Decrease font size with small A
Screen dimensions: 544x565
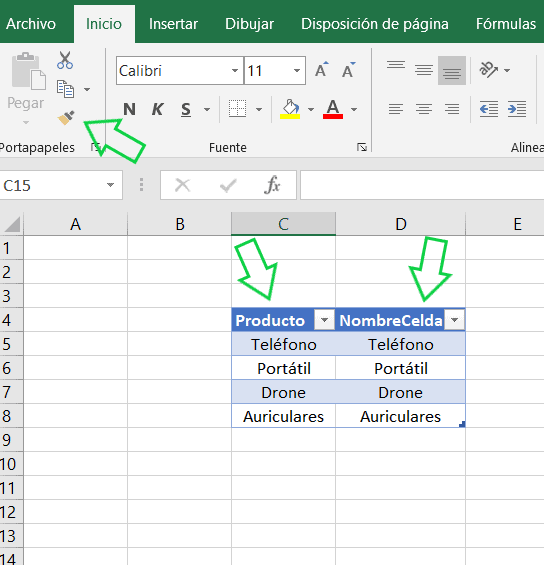(348, 70)
